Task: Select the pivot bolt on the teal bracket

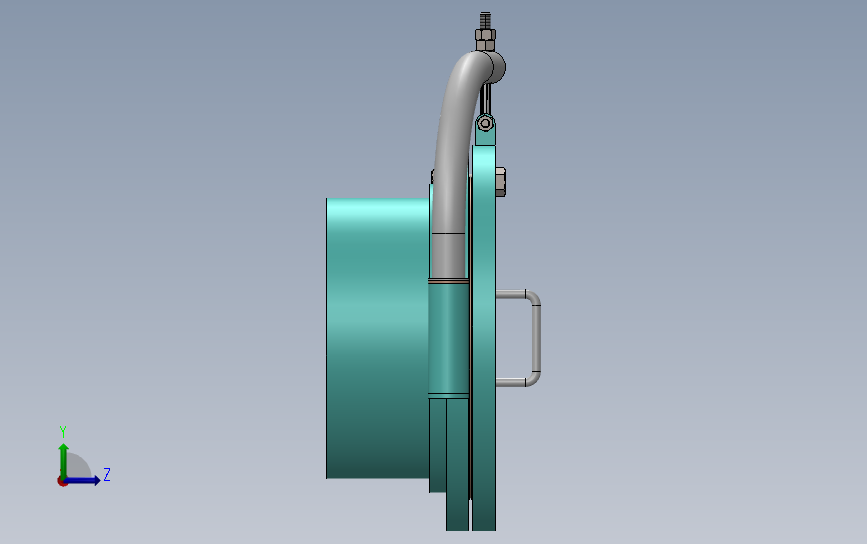Action: (x=485, y=123)
